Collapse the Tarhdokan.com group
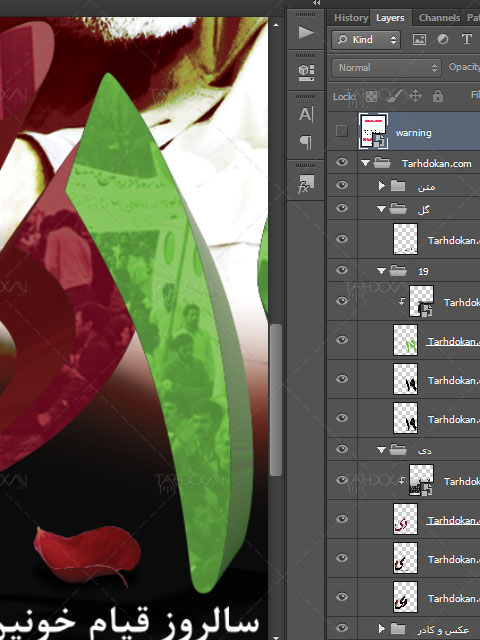Image resolution: width=480 pixels, height=640 pixels. click(365, 163)
